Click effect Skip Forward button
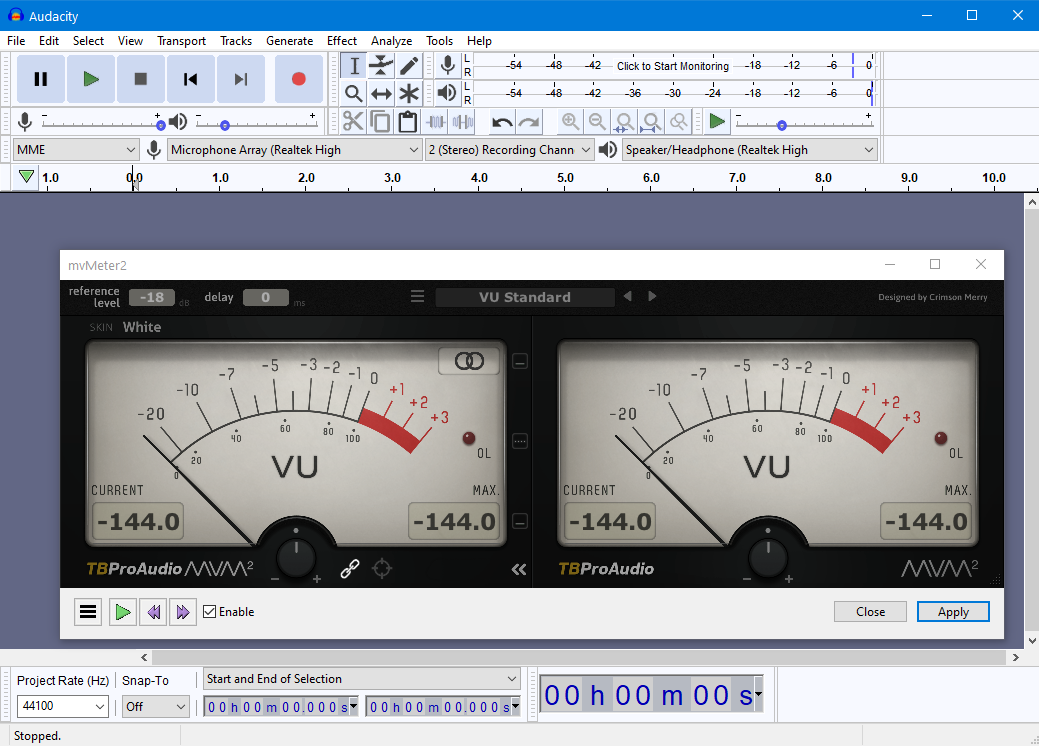The image size is (1039, 746). pos(183,612)
